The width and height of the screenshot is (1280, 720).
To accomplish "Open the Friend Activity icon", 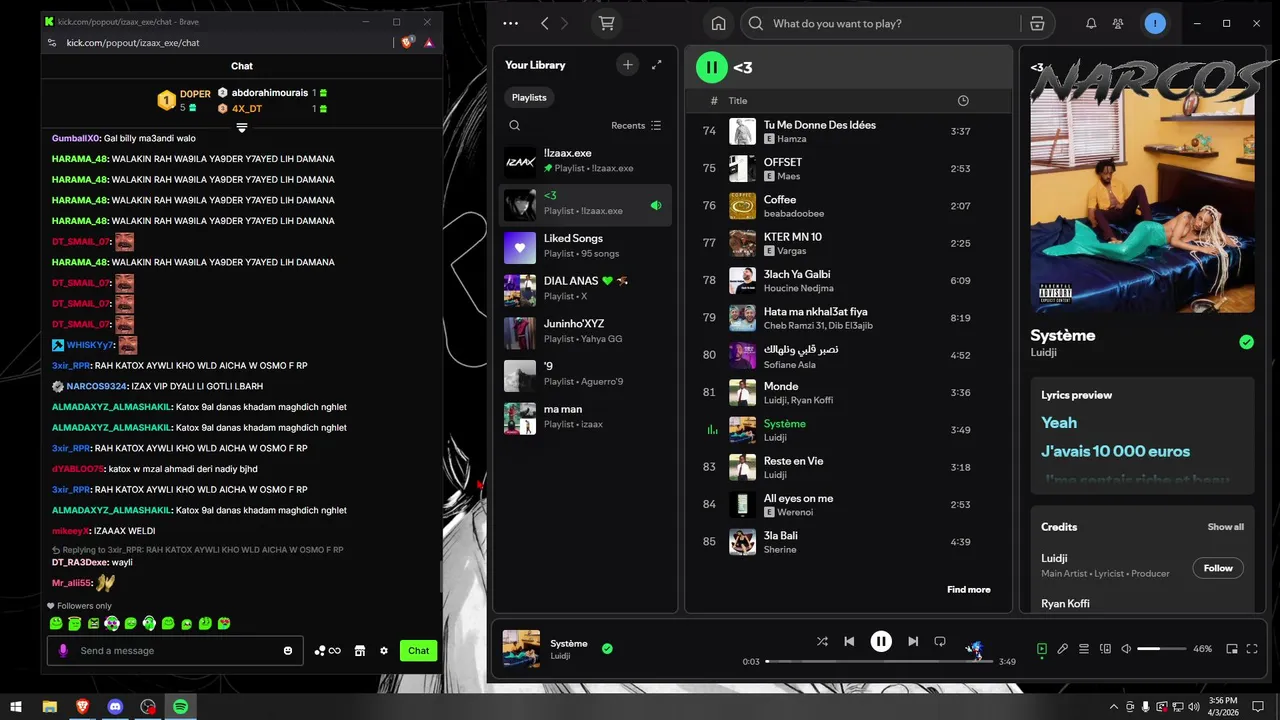I will (x=1118, y=23).
